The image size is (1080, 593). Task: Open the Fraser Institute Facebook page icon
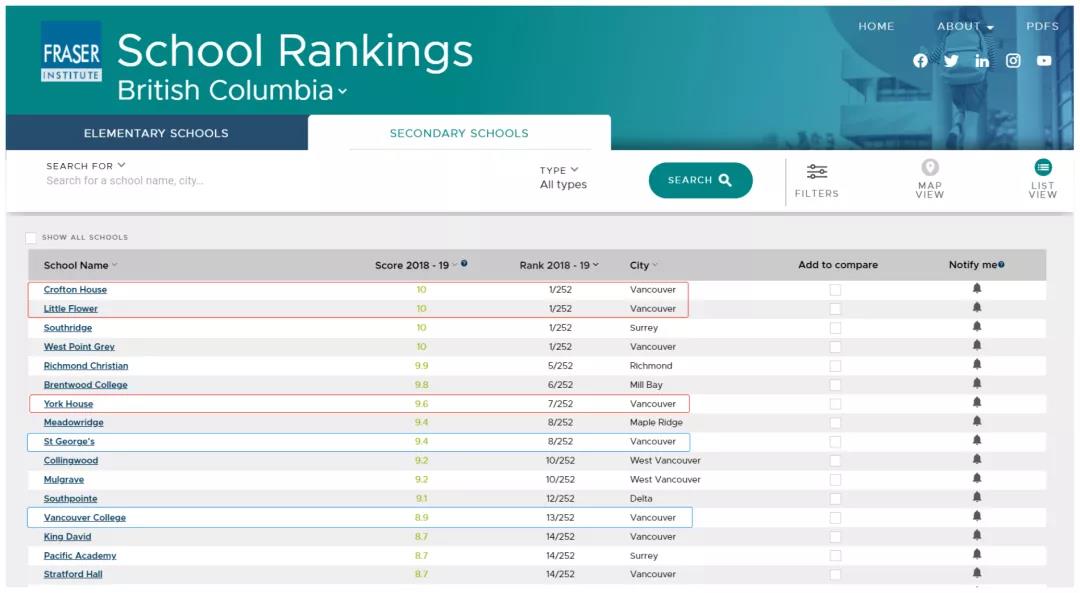click(x=920, y=61)
